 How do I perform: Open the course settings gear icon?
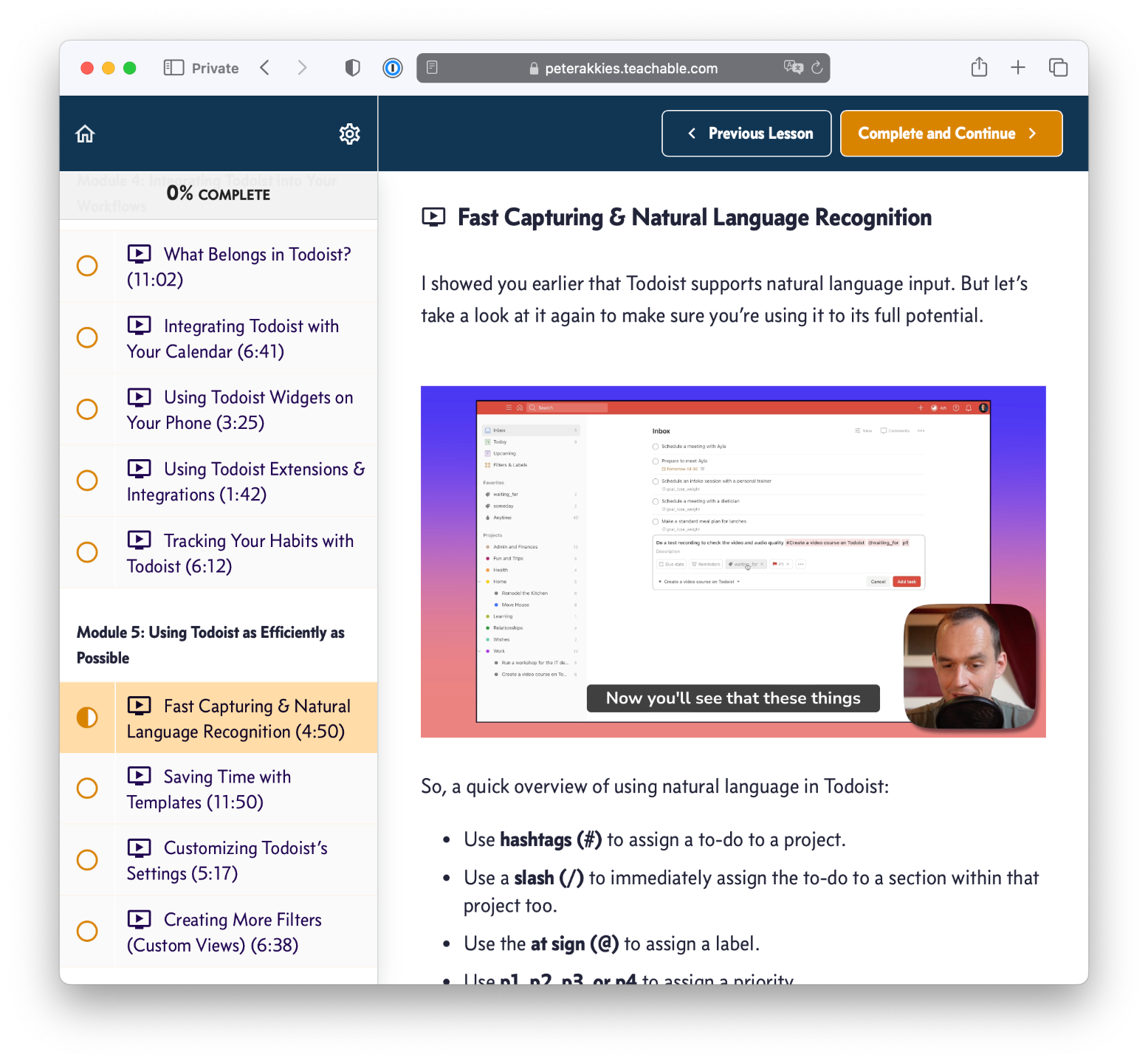[350, 134]
